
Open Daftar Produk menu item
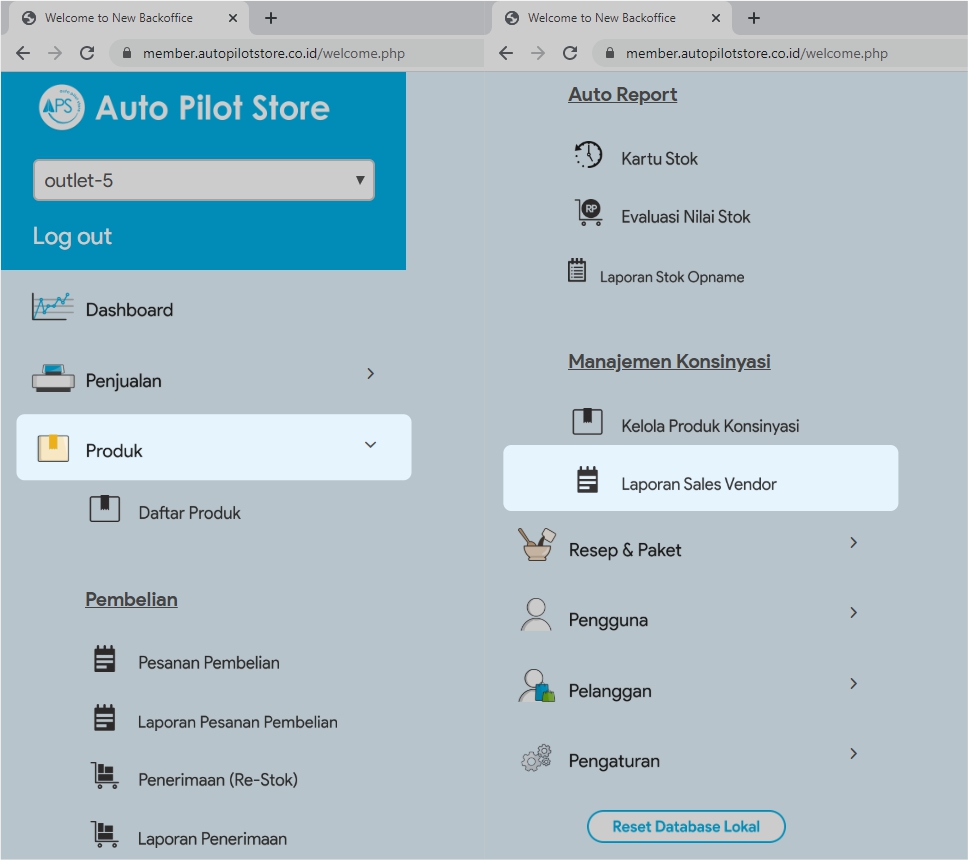click(190, 513)
